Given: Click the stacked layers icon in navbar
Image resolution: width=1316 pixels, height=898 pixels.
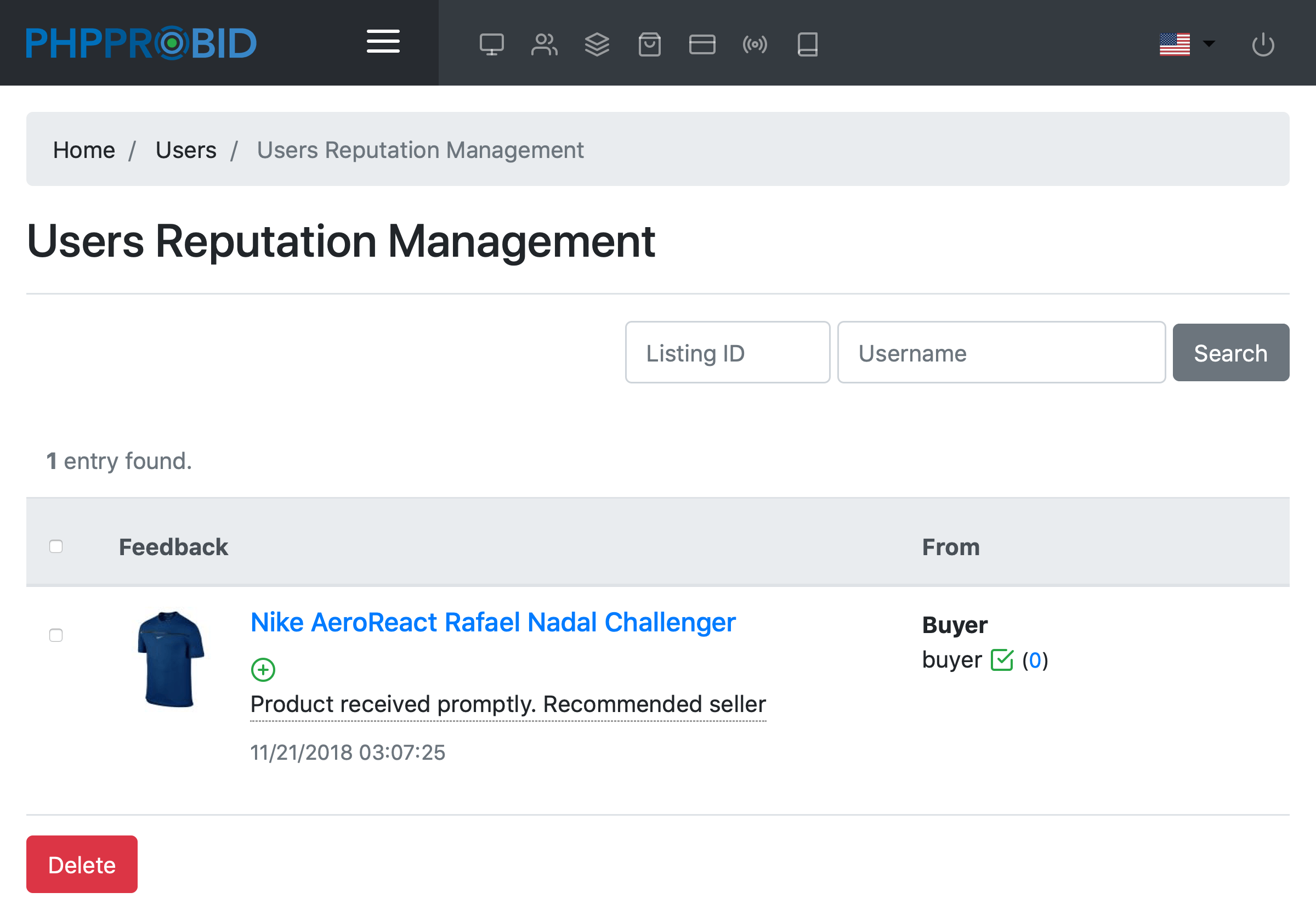Looking at the screenshot, I should coord(597,44).
